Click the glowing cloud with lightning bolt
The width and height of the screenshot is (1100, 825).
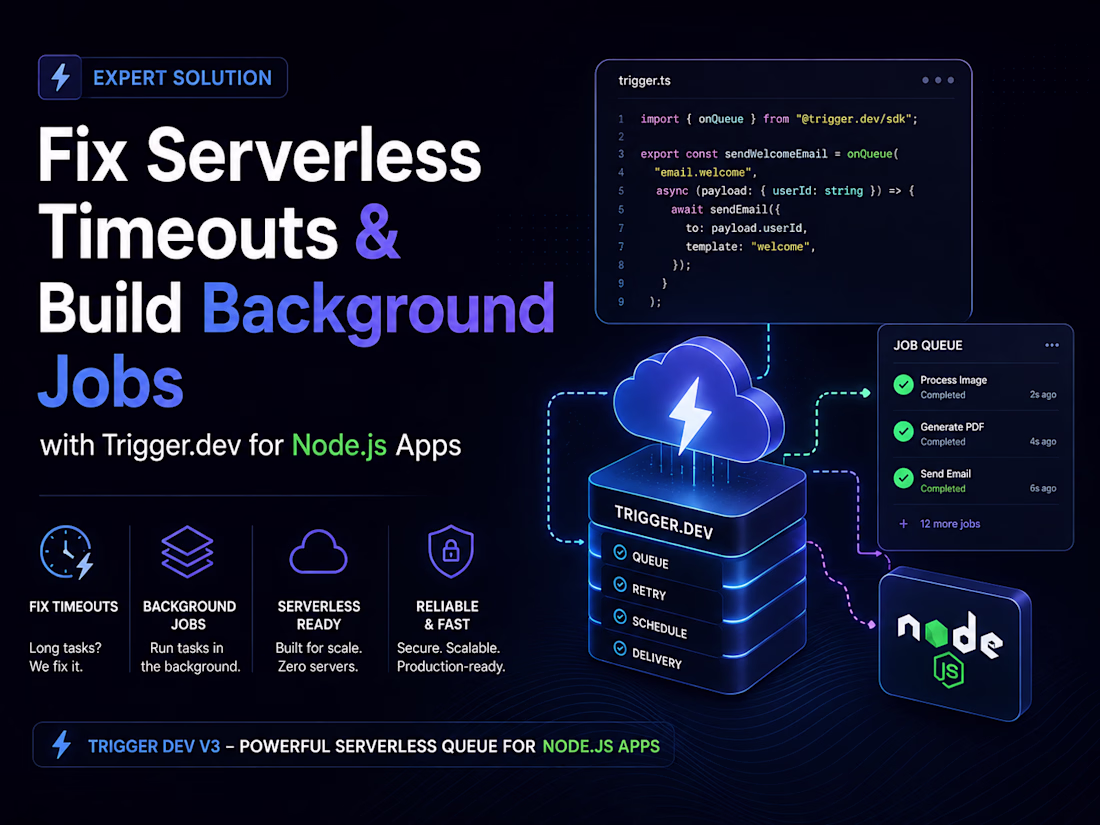(698, 400)
